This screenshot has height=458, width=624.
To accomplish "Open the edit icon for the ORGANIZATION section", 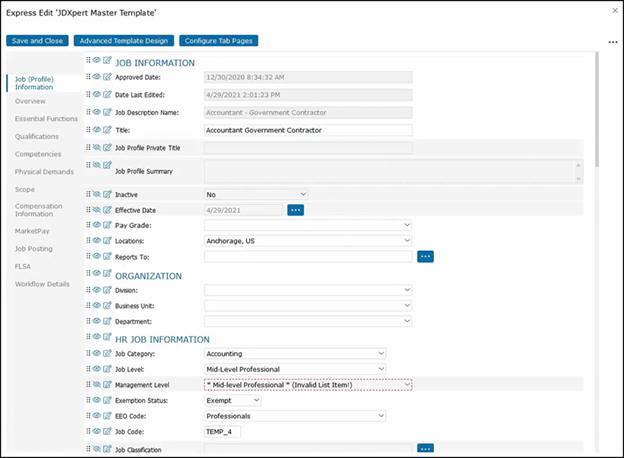I will (107, 275).
